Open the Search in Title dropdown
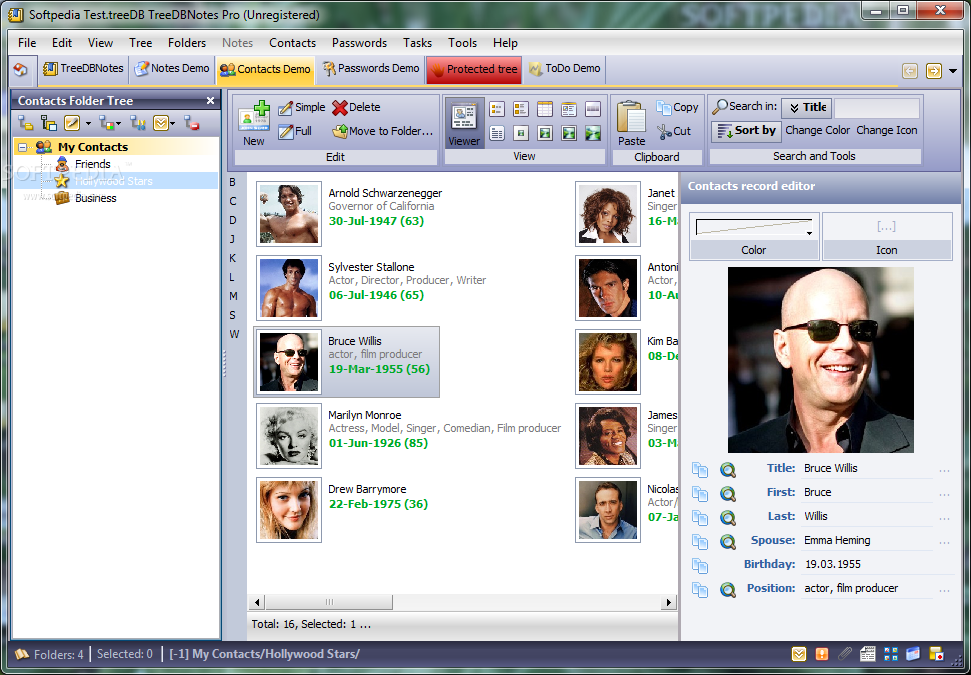 (806, 108)
